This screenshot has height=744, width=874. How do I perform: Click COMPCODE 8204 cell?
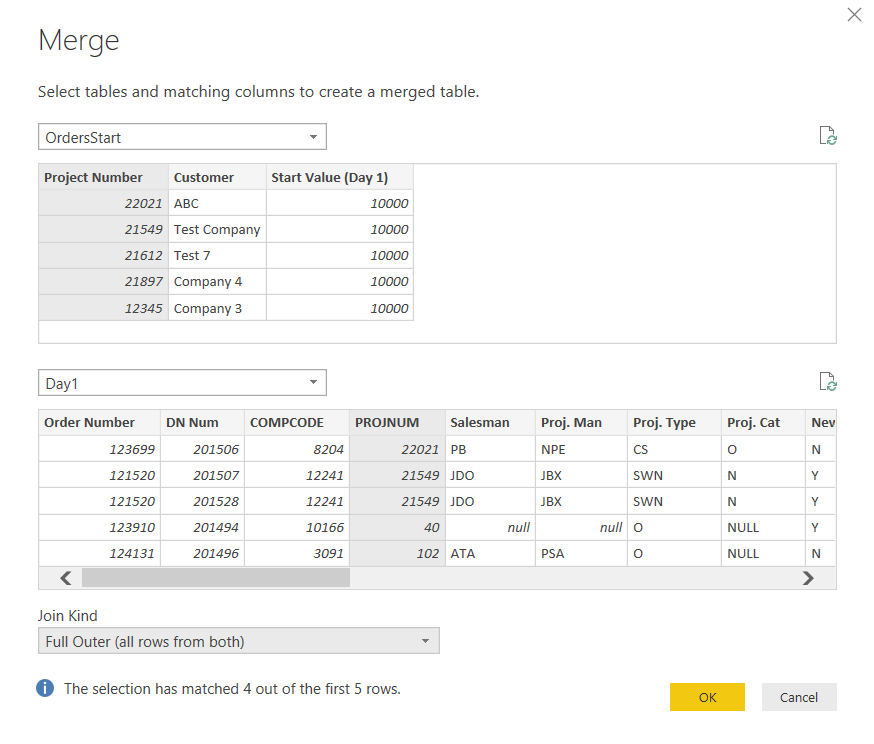(x=297, y=449)
